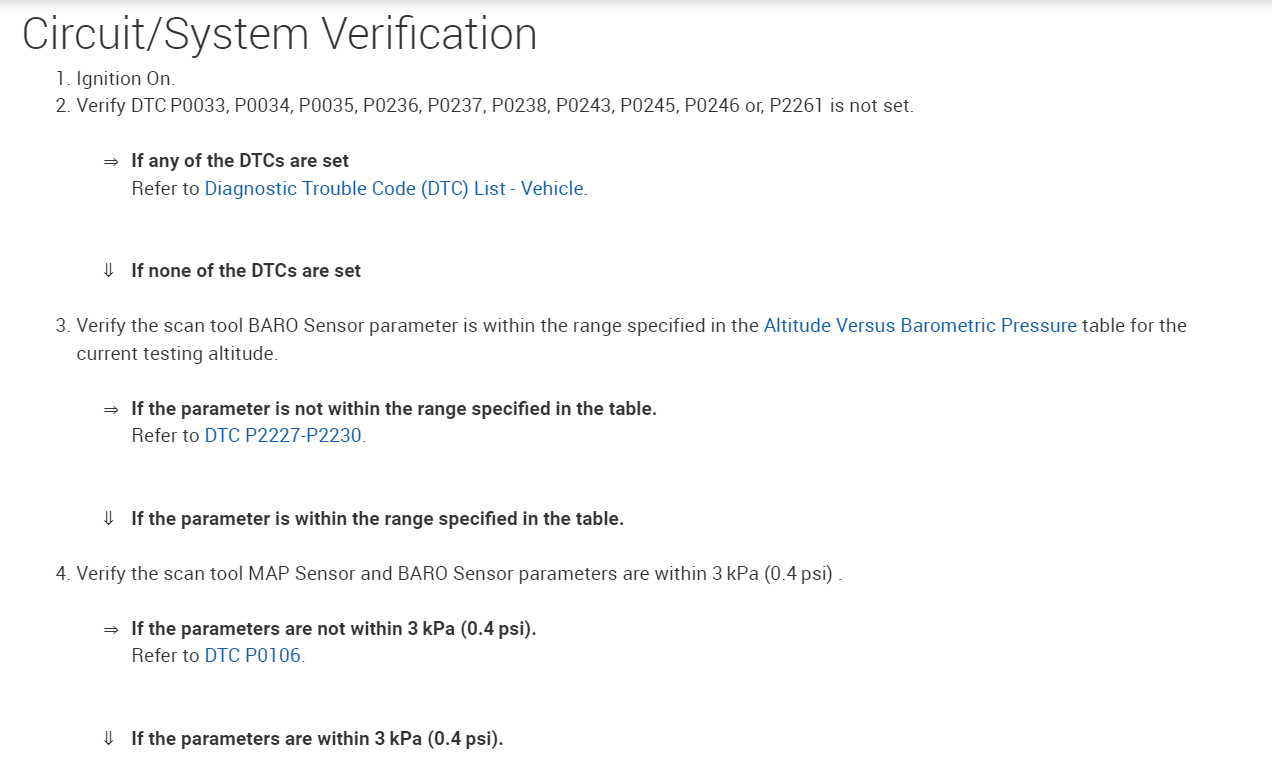Click the "Ignition On" step text
Viewport: 1272px width, 772px height.
pos(125,78)
